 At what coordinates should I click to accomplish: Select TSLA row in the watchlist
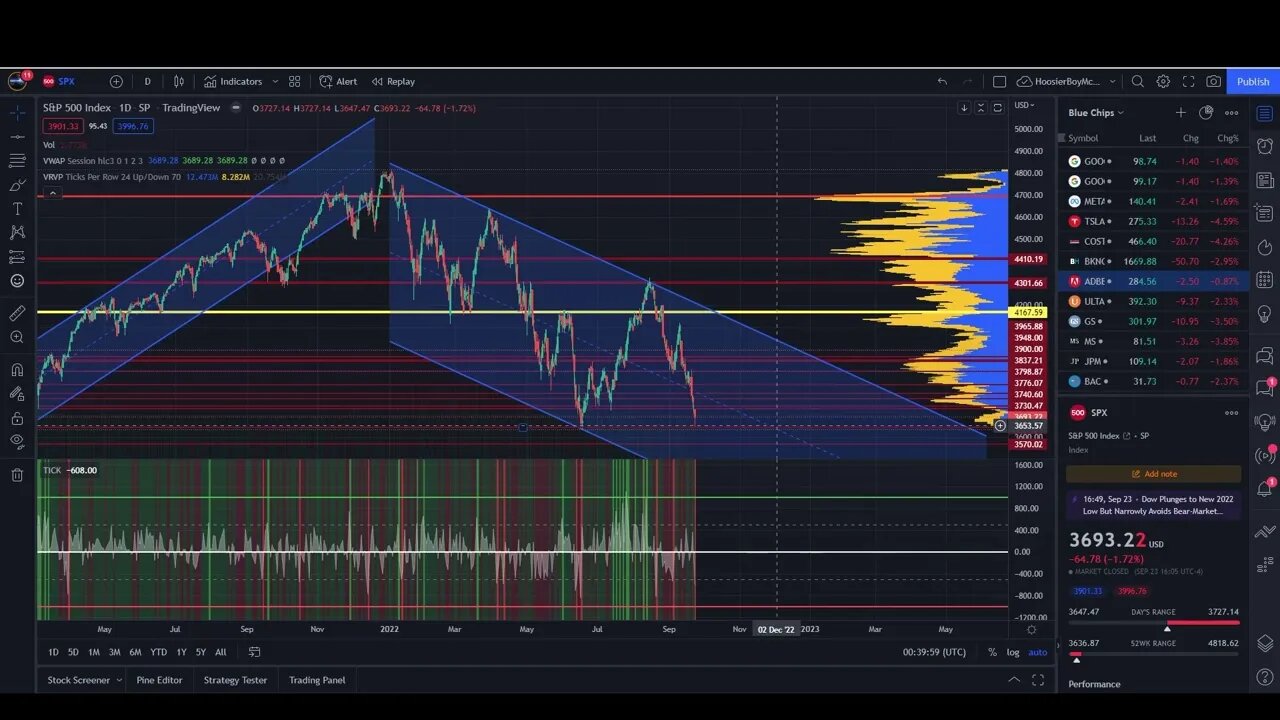coord(1154,221)
